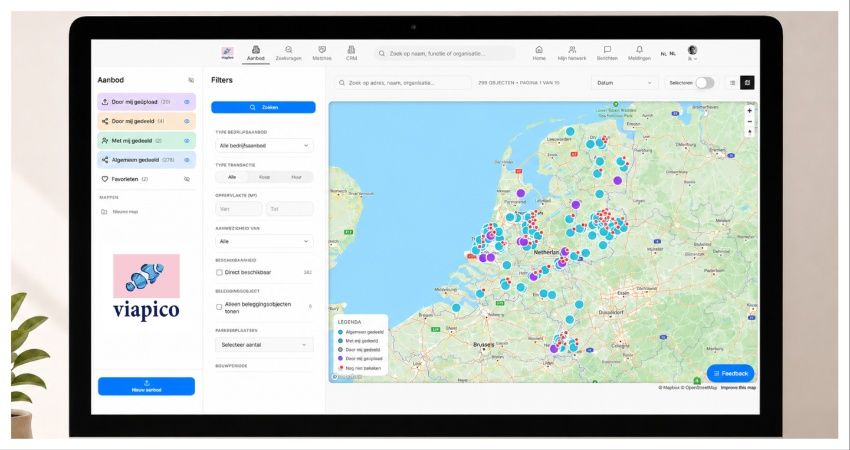Check Alleen beleggingsobjecten tonen
Viewport: 850px width, 450px height.
219,307
